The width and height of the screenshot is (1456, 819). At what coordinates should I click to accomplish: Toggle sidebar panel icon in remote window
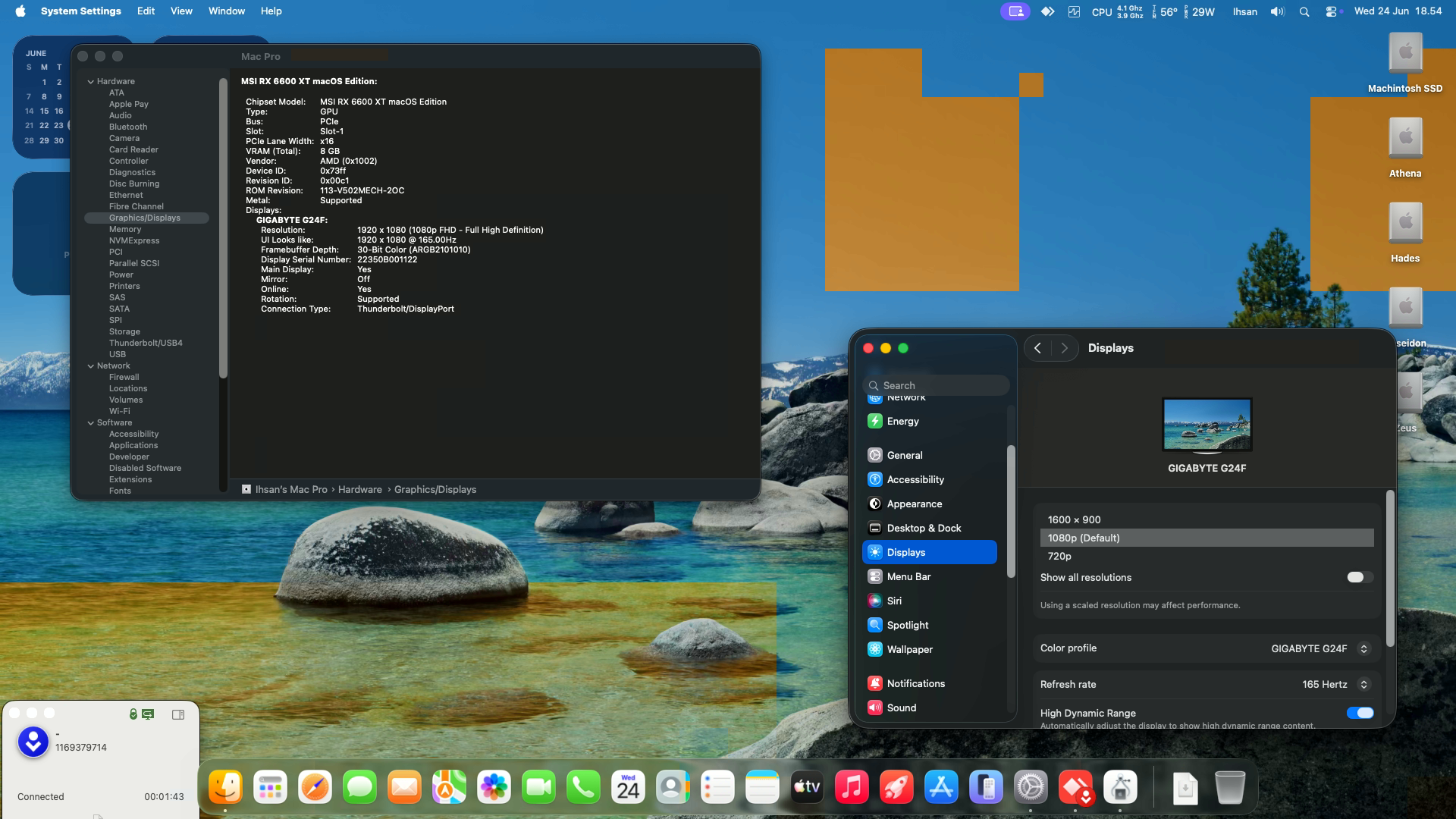tap(178, 714)
